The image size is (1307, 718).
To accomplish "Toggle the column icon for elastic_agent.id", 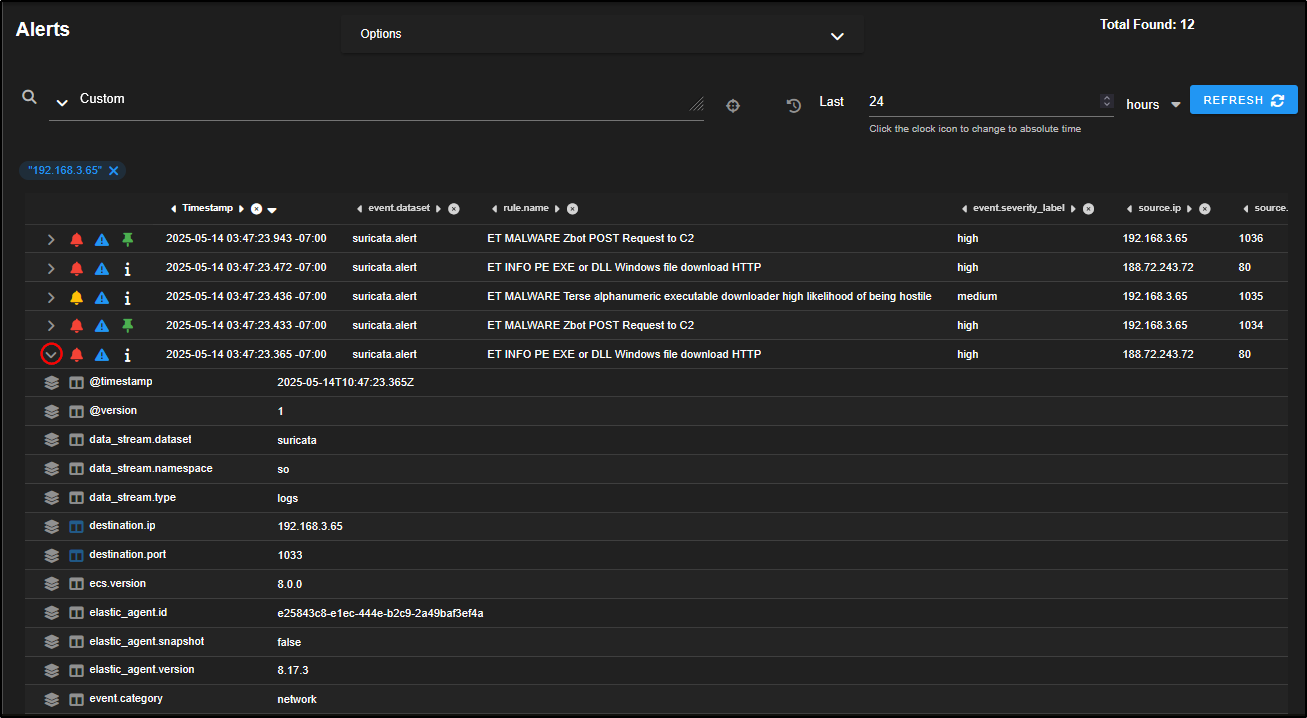I will 77,613.
